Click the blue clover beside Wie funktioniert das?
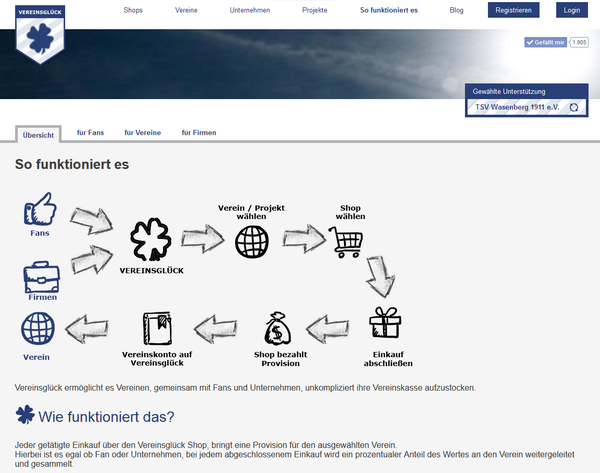The height and width of the screenshot is (473, 600). (x=25, y=414)
